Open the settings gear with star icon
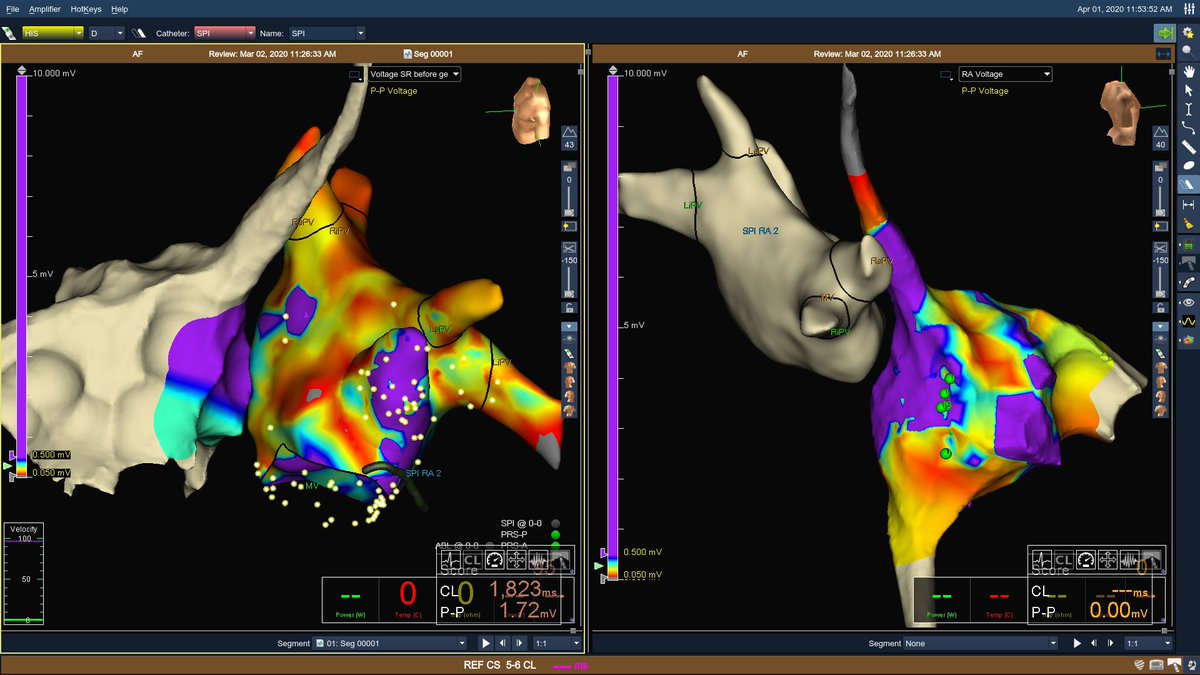The height and width of the screenshot is (675, 1200). tap(1189, 33)
